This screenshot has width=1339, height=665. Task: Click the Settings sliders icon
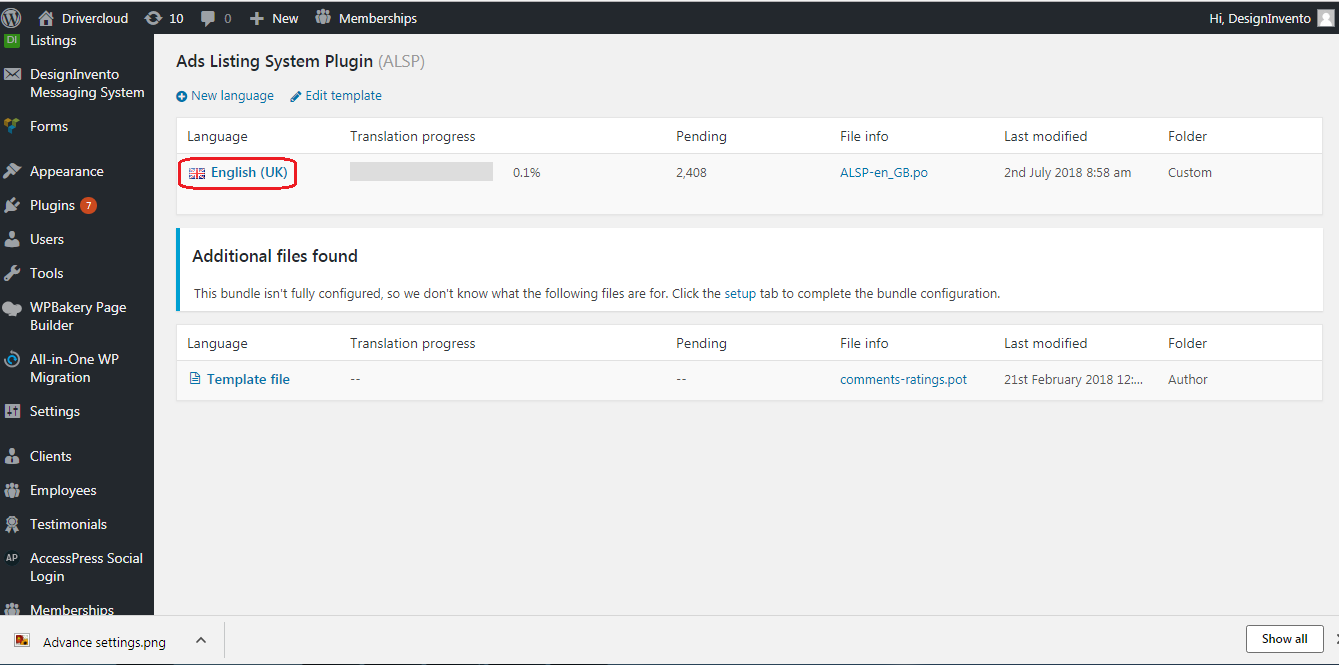(12, 411)
